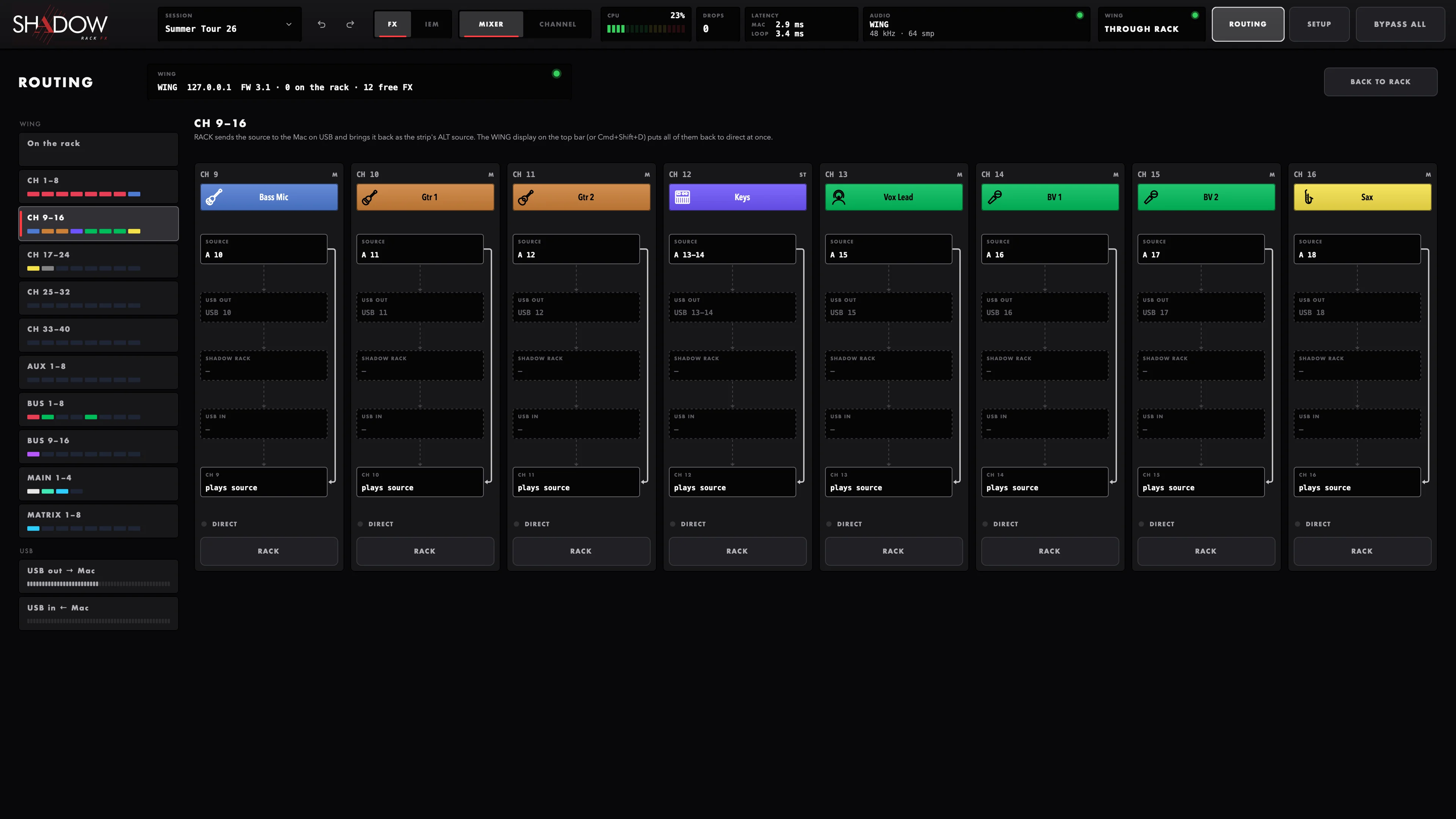The height and width of the screenshot is (819, 1456).
Task: Click the undo arrow icon
Action: pos(322,24)
